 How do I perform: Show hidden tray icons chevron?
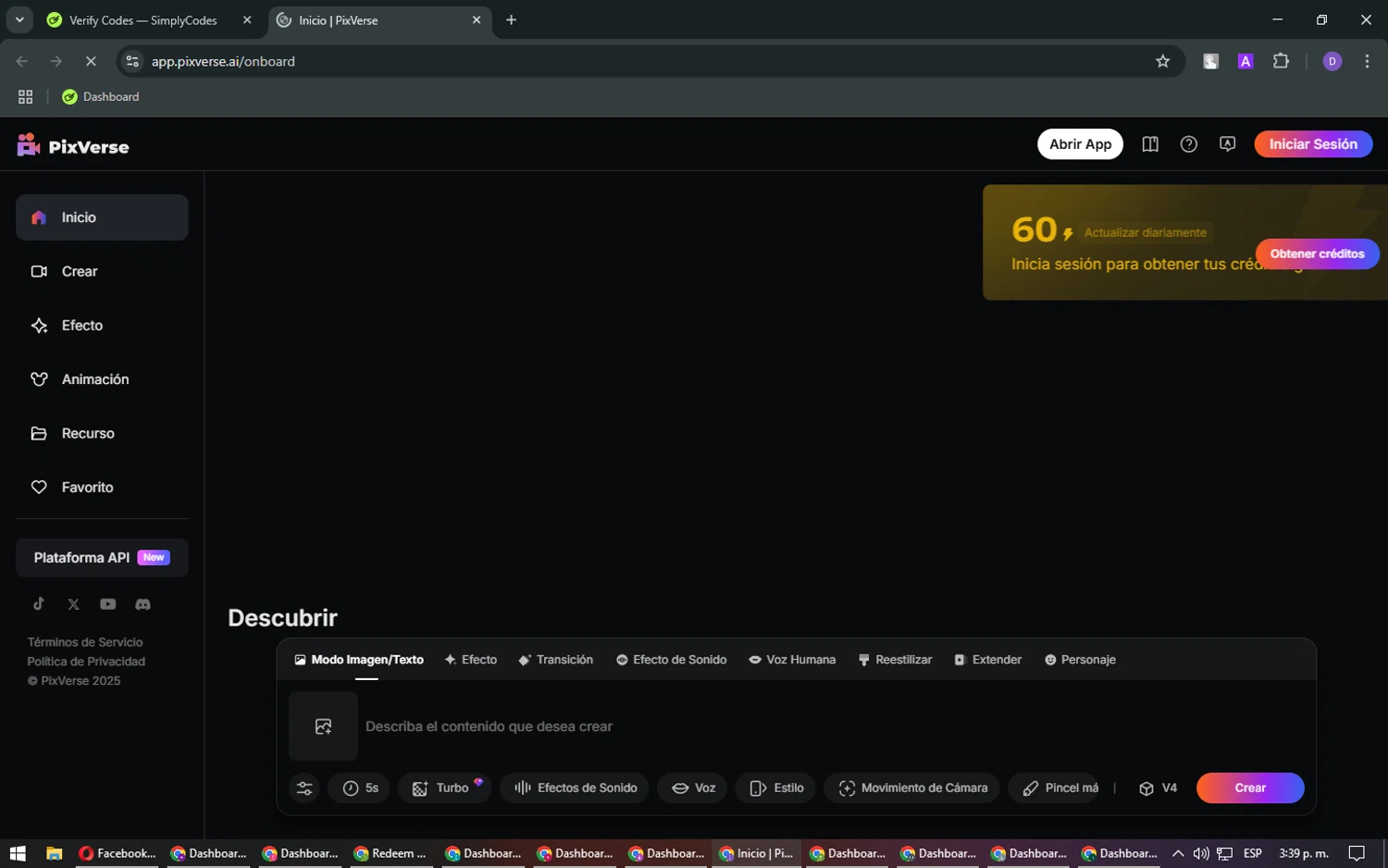(x=1178, y=853)
